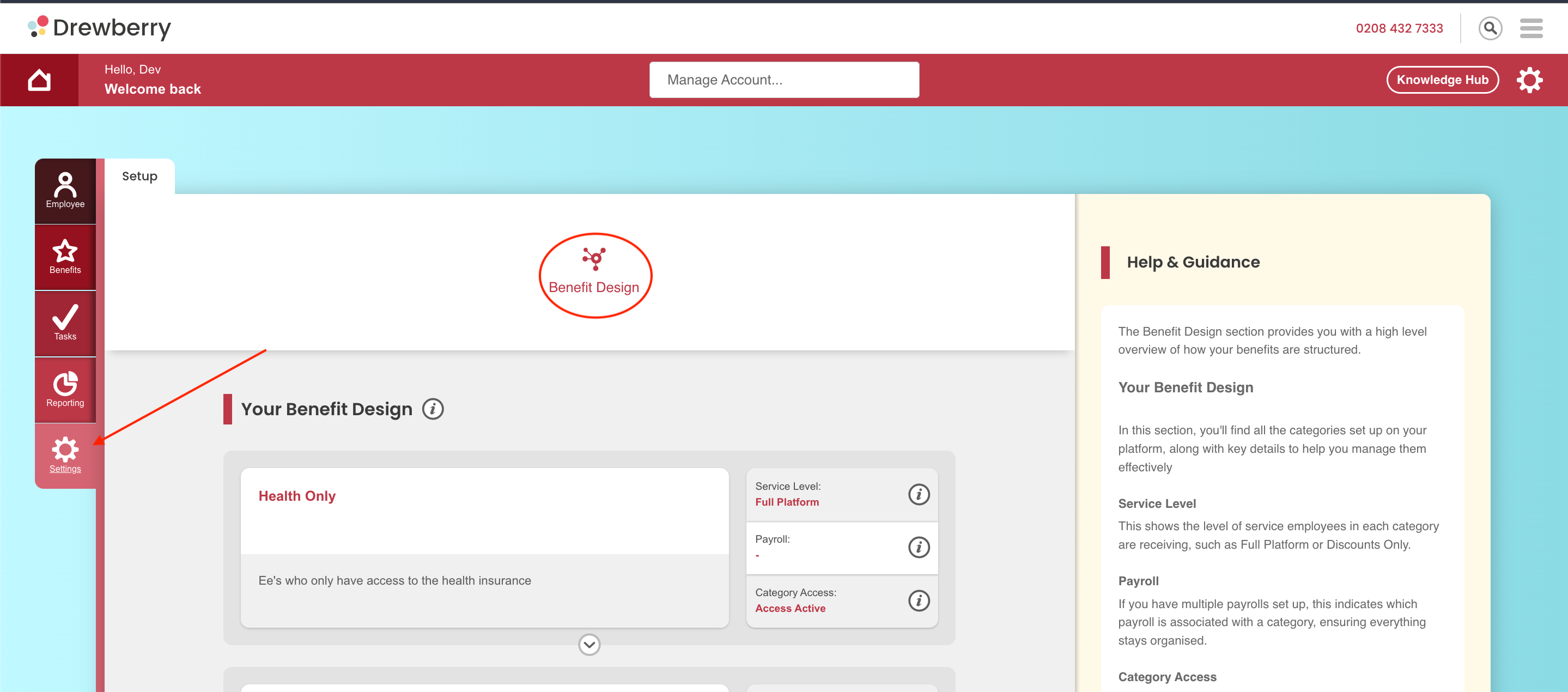Click the 0208 432 7333 phone link
Screen dimensions: 1568x692
pyautogui.click(x=1398, y=28)
